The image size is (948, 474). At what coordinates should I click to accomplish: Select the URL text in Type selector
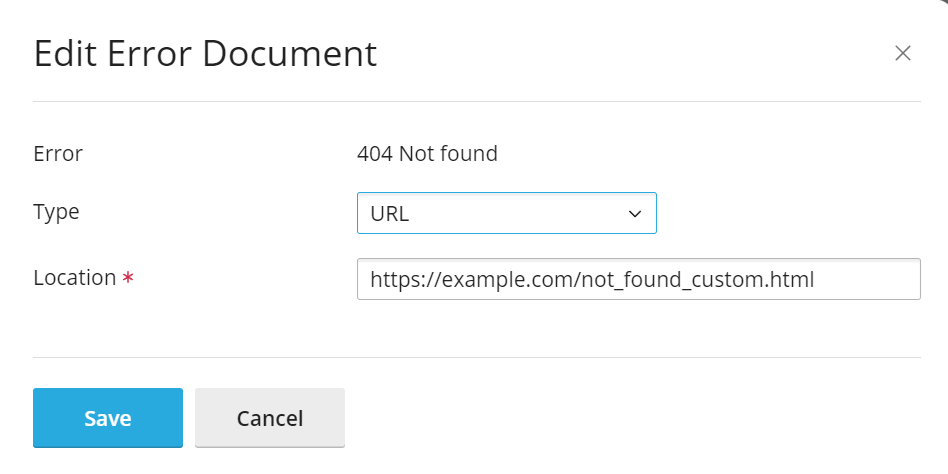[x=390, y=214]
